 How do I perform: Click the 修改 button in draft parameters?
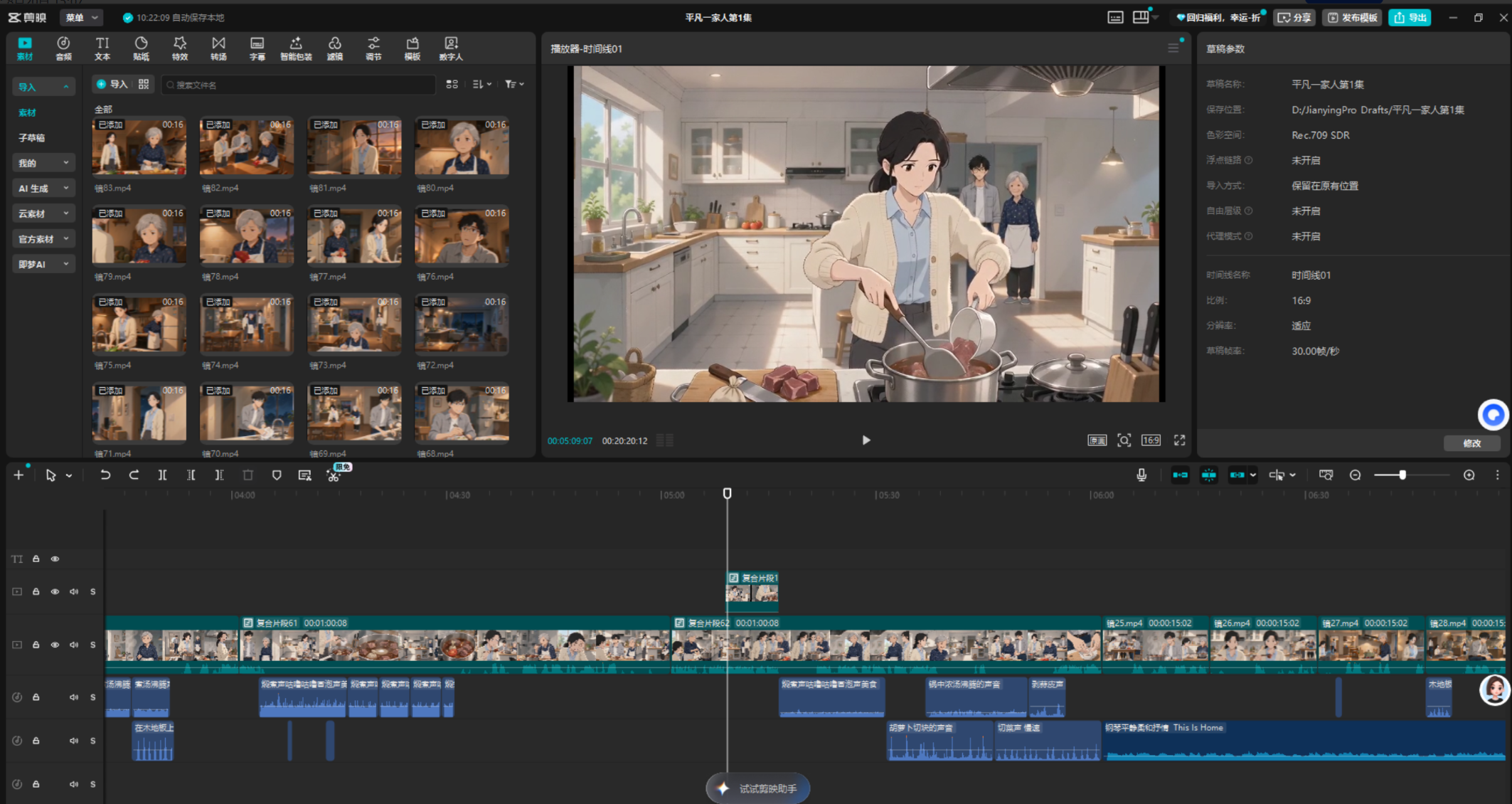click(1471, 443)
